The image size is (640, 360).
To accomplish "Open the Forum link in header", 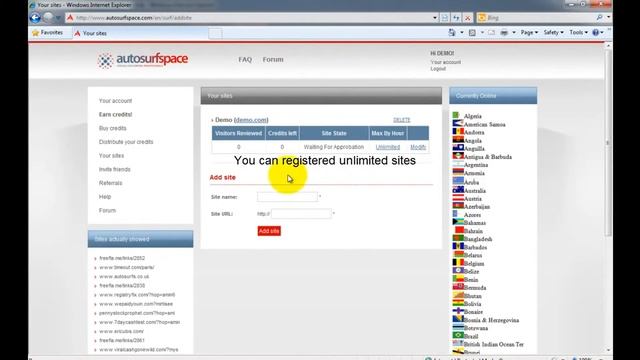I will pos(273,60).
